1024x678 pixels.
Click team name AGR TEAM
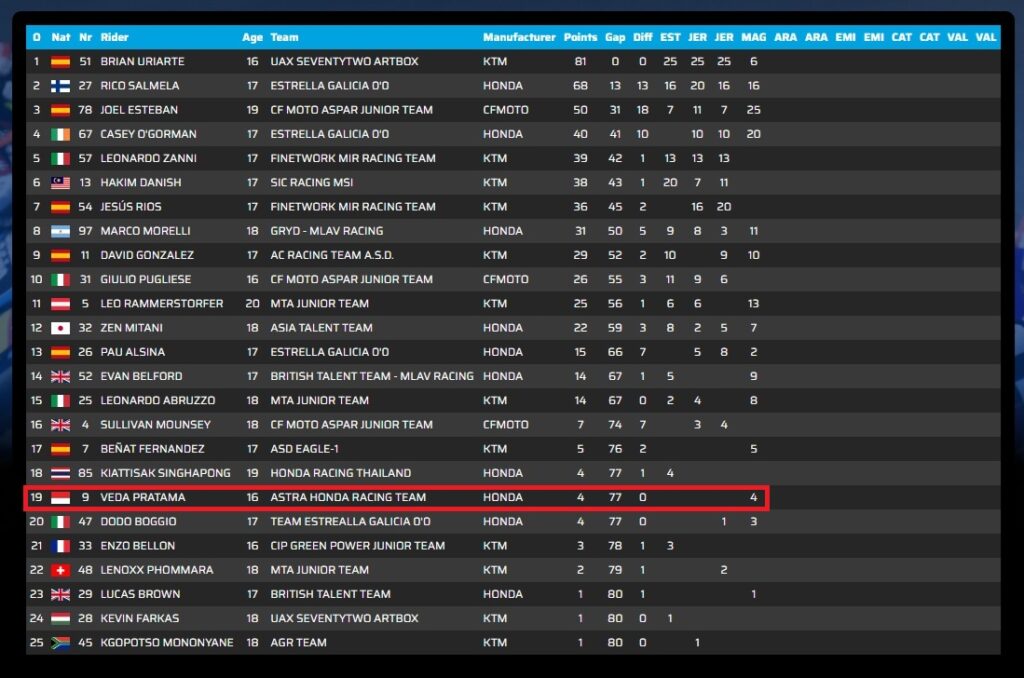pyautogui.click(x=298, y=642)
